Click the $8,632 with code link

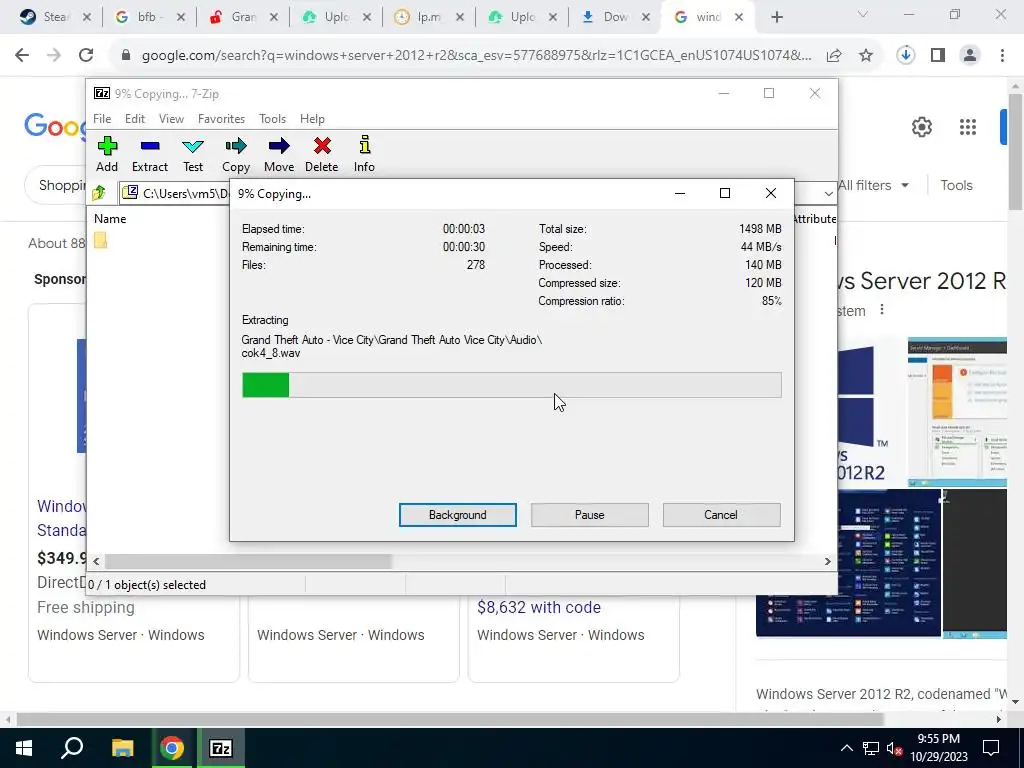(539, 607)
